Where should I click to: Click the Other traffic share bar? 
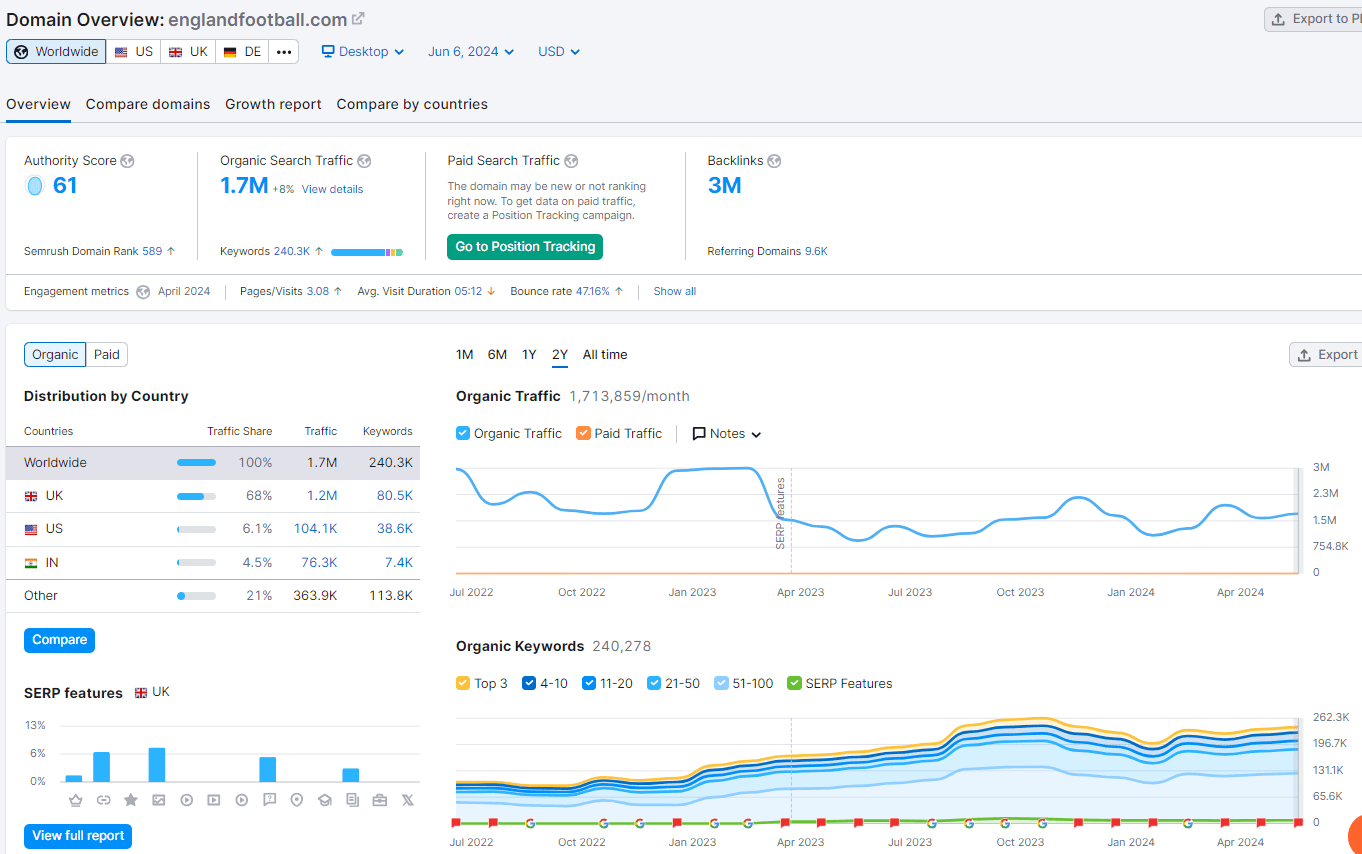196,596
